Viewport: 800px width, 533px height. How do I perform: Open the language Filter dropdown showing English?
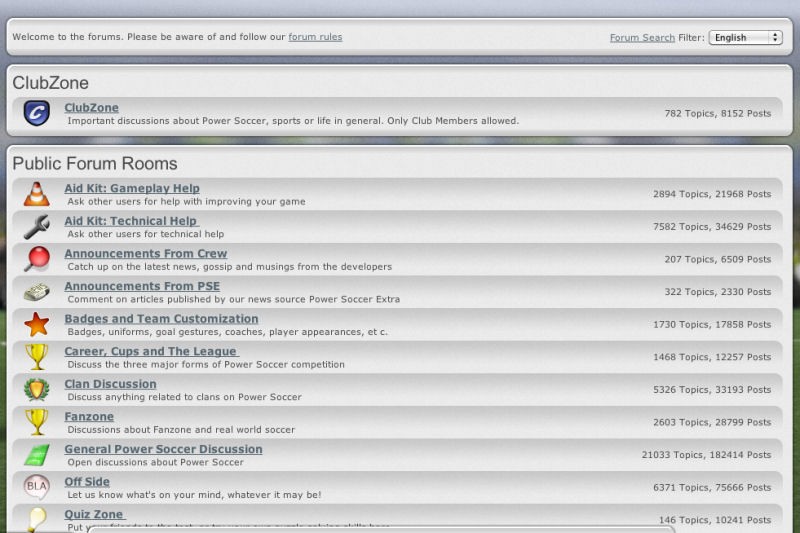(x=745, y=37)
